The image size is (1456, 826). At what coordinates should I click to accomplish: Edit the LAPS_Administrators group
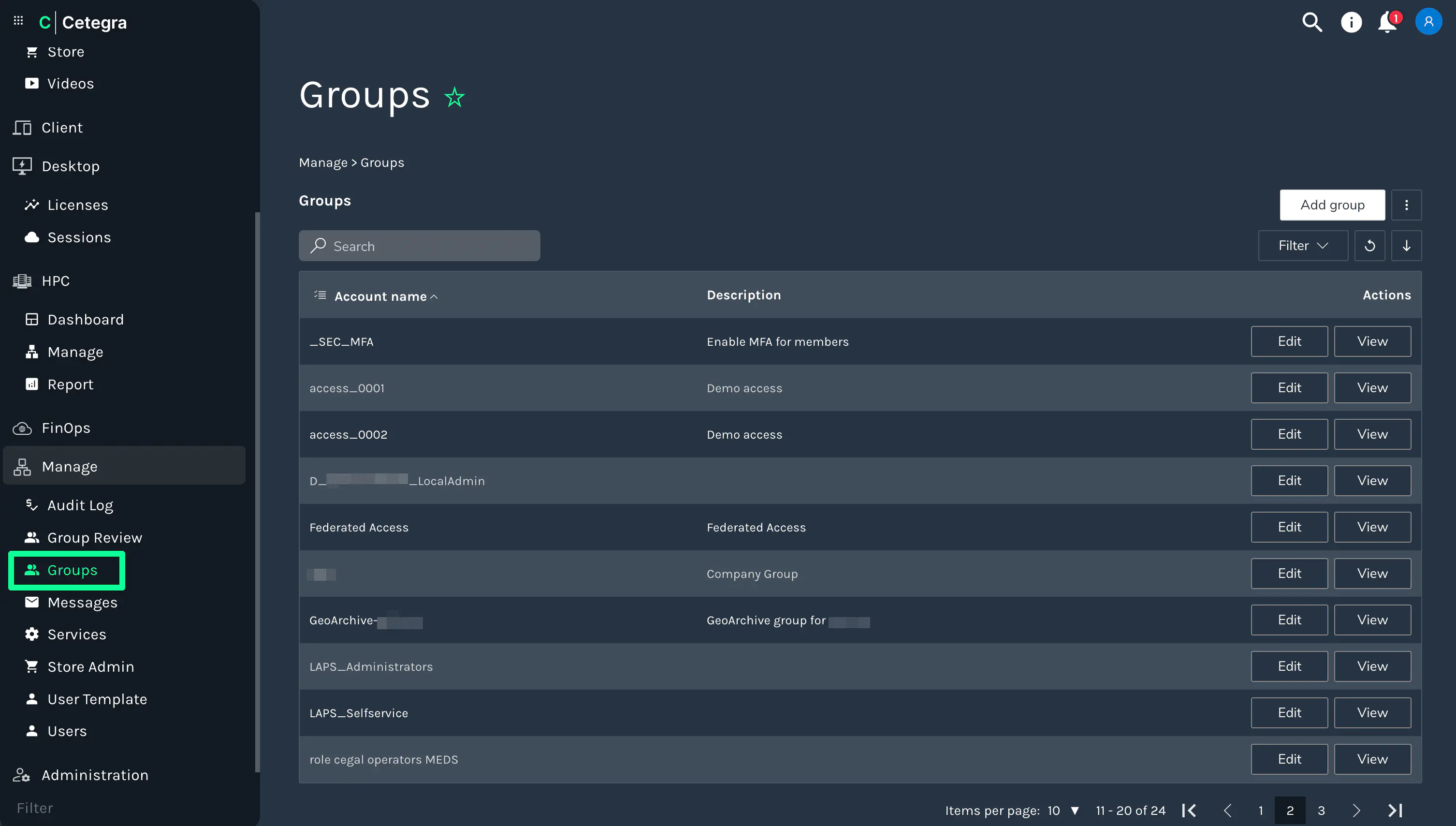click(x=1289, y=666)
